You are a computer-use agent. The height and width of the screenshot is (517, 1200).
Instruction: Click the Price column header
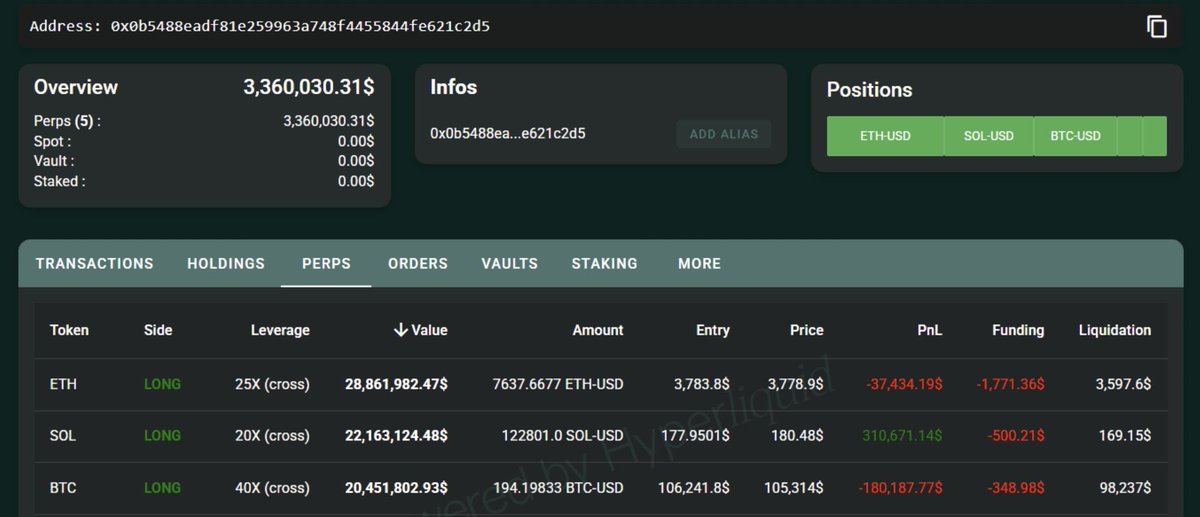(806, 330)
